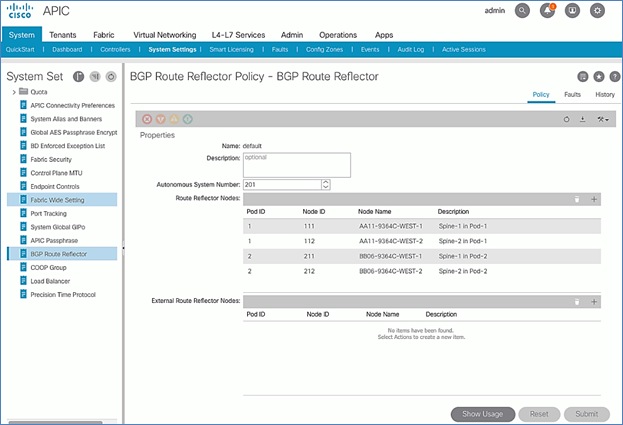Click the favorite star icon next to title
623x425 pixels.
click(599, 76)
